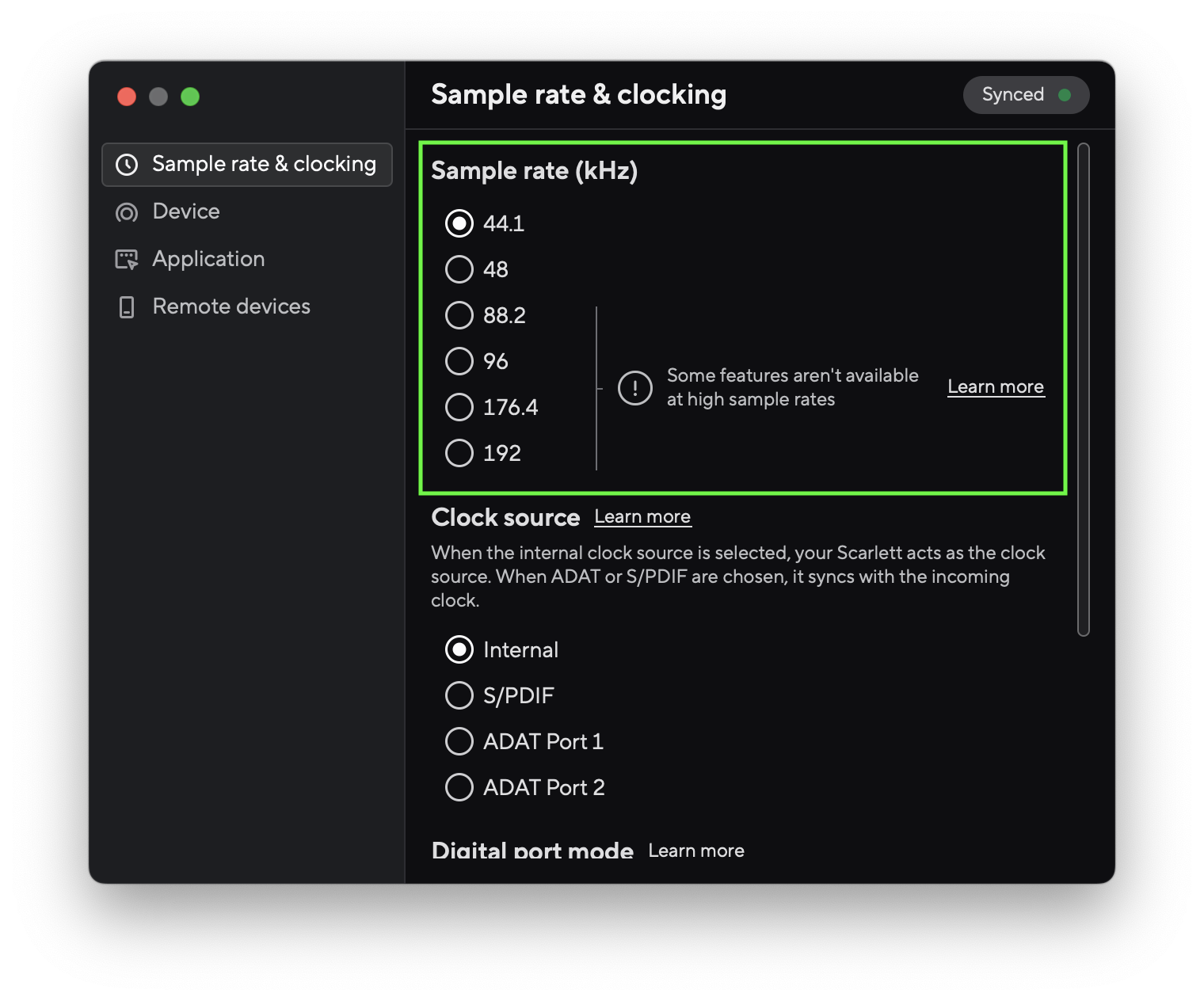The image size is (1204, 1001).
Task: Open the Remote devices section
Action: coord(231,306)
